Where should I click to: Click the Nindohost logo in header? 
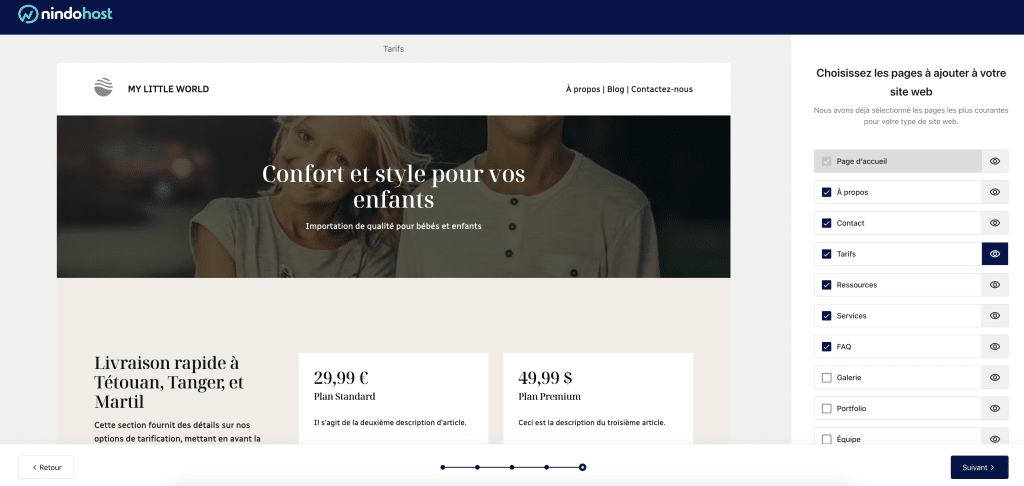coord(67,15)
